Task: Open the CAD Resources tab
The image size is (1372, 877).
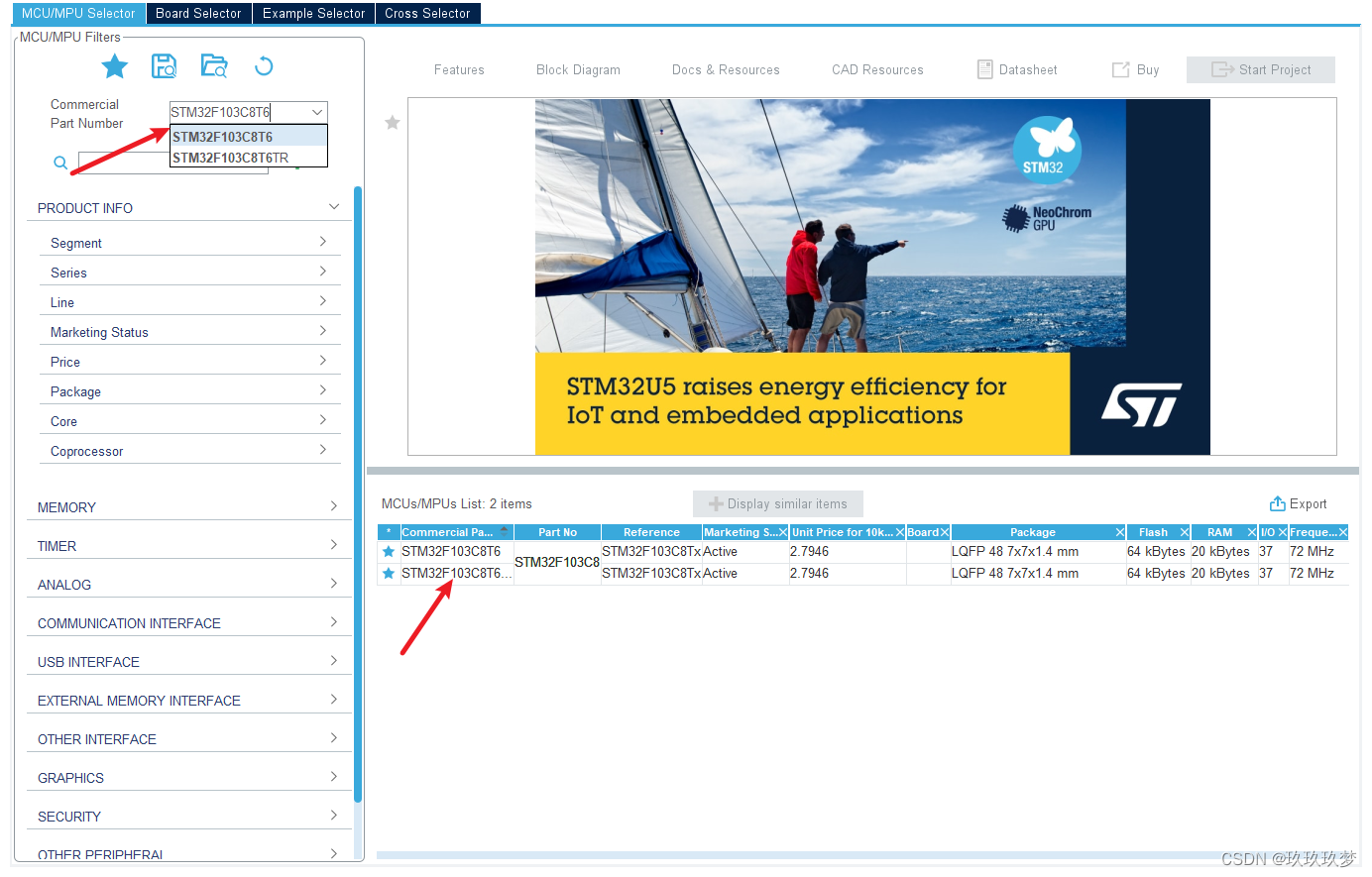Action: (x=877, y=69)
